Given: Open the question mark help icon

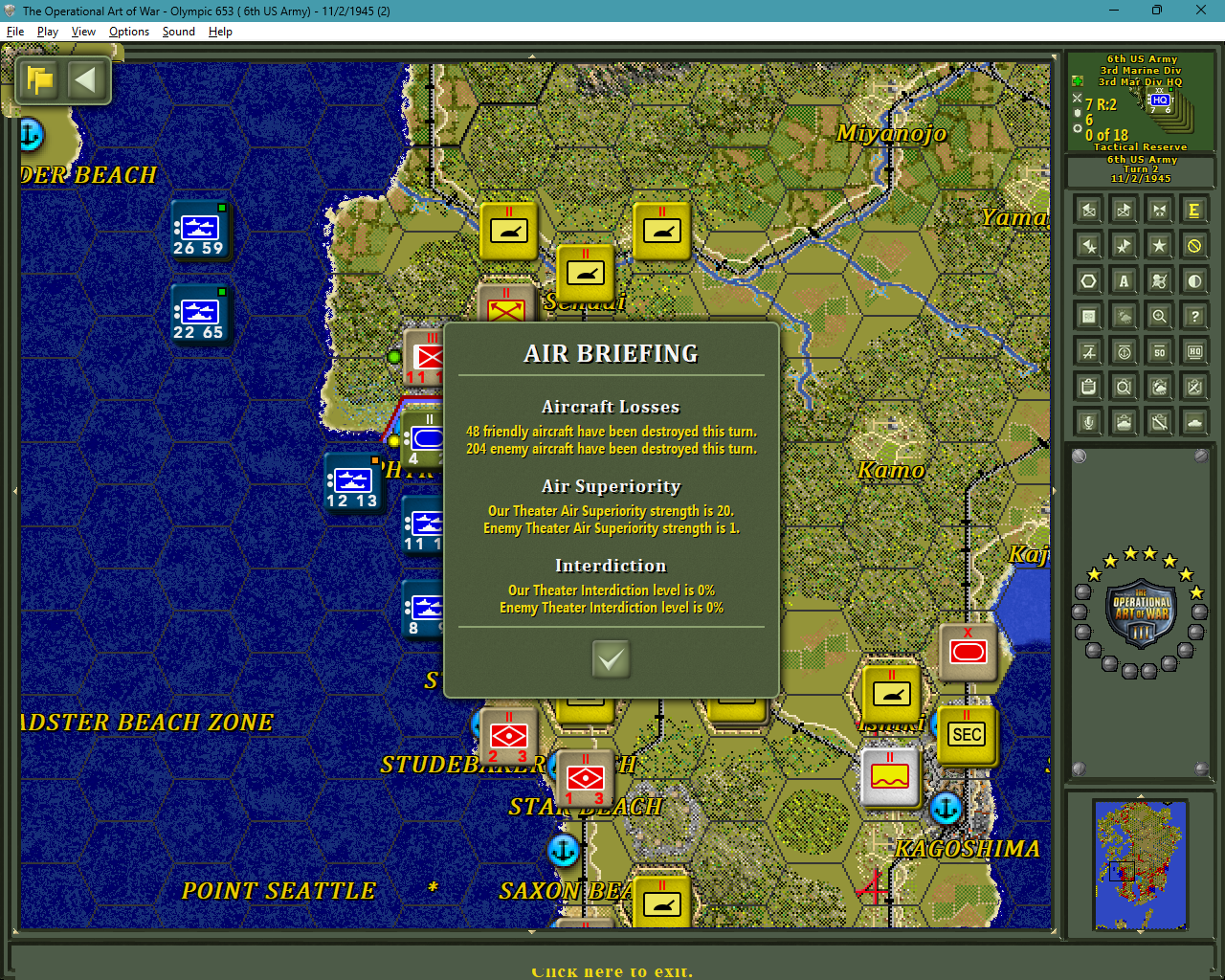Looking at the screenshot, I should pos(1194,316).
